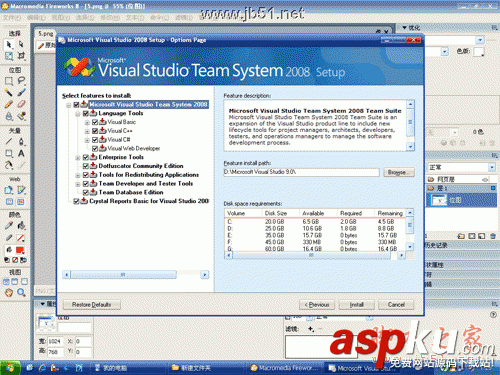Expand Tools for Redistributing Applications node

(78, 175)
